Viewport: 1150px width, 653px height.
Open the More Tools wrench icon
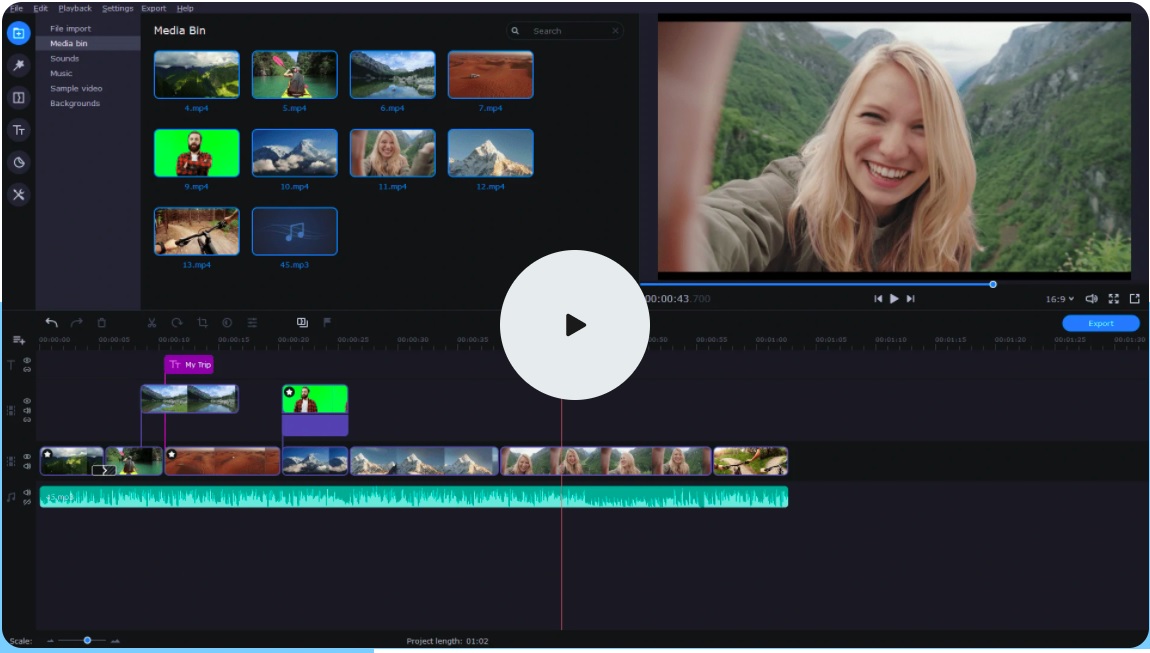point(18,194)
